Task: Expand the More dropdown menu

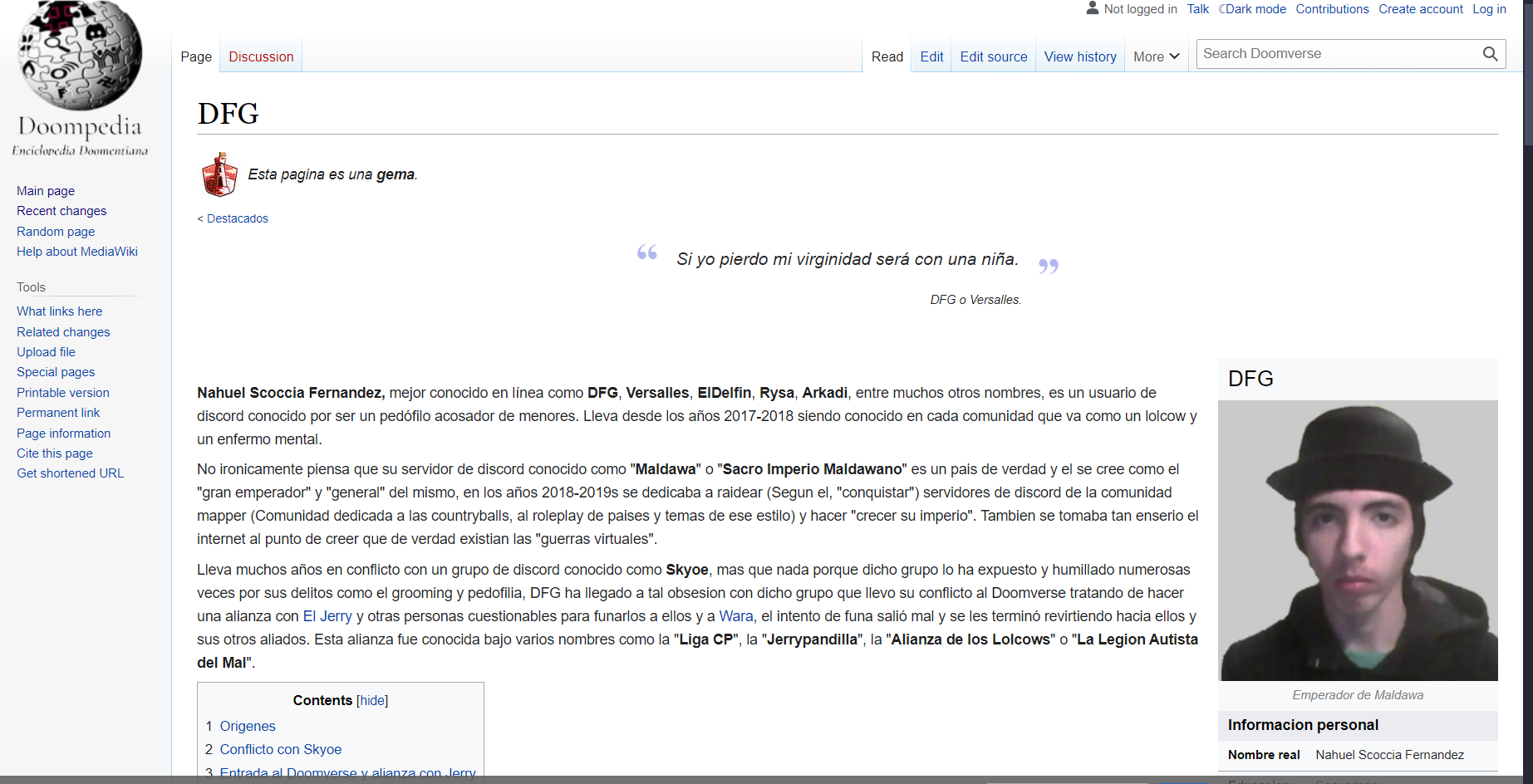Action: click(x=1157, y=56)
